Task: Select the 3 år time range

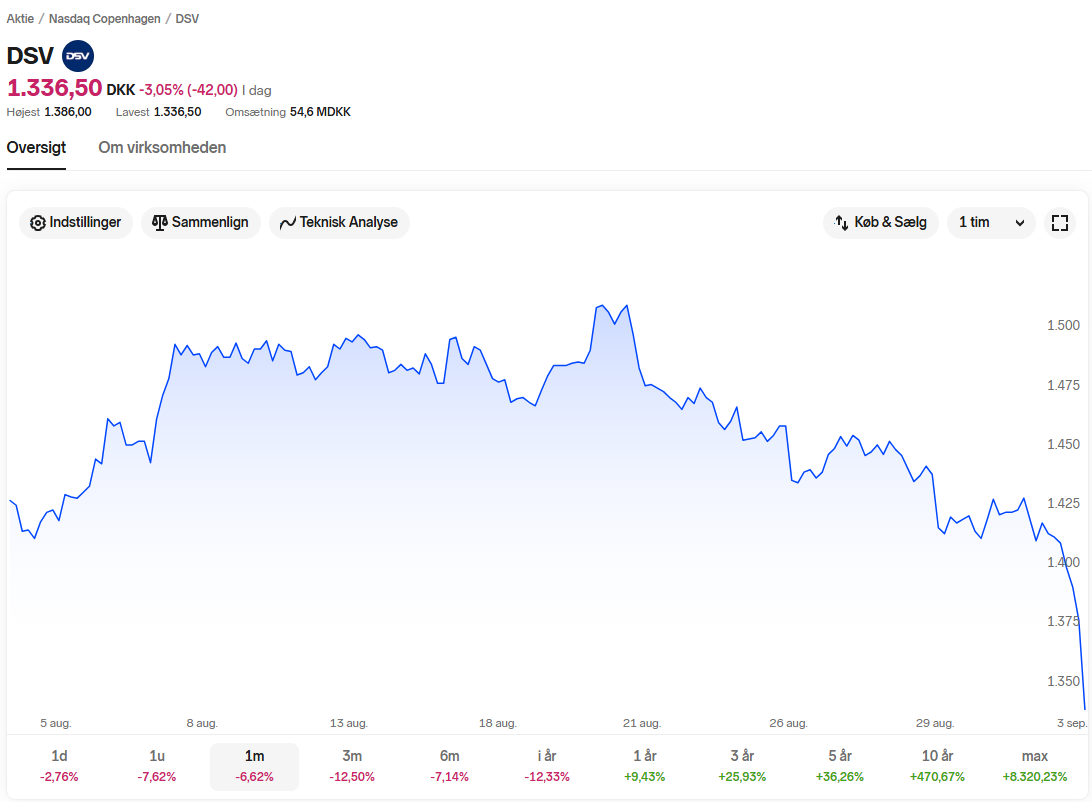Action: coord(742,766)
